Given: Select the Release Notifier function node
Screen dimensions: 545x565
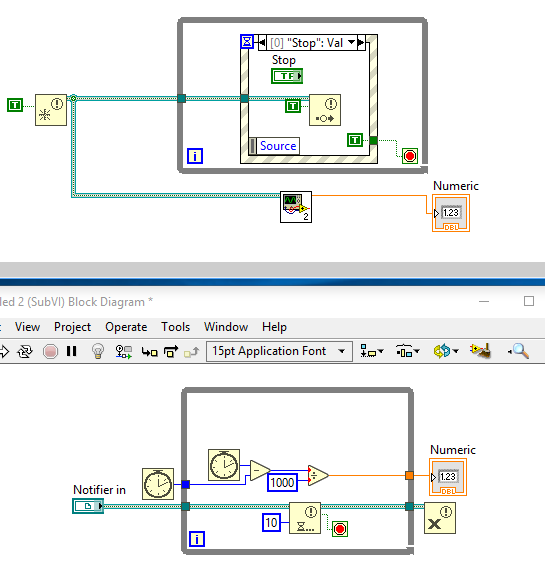Looking at the screenshot, I should [x=440, y=518].
